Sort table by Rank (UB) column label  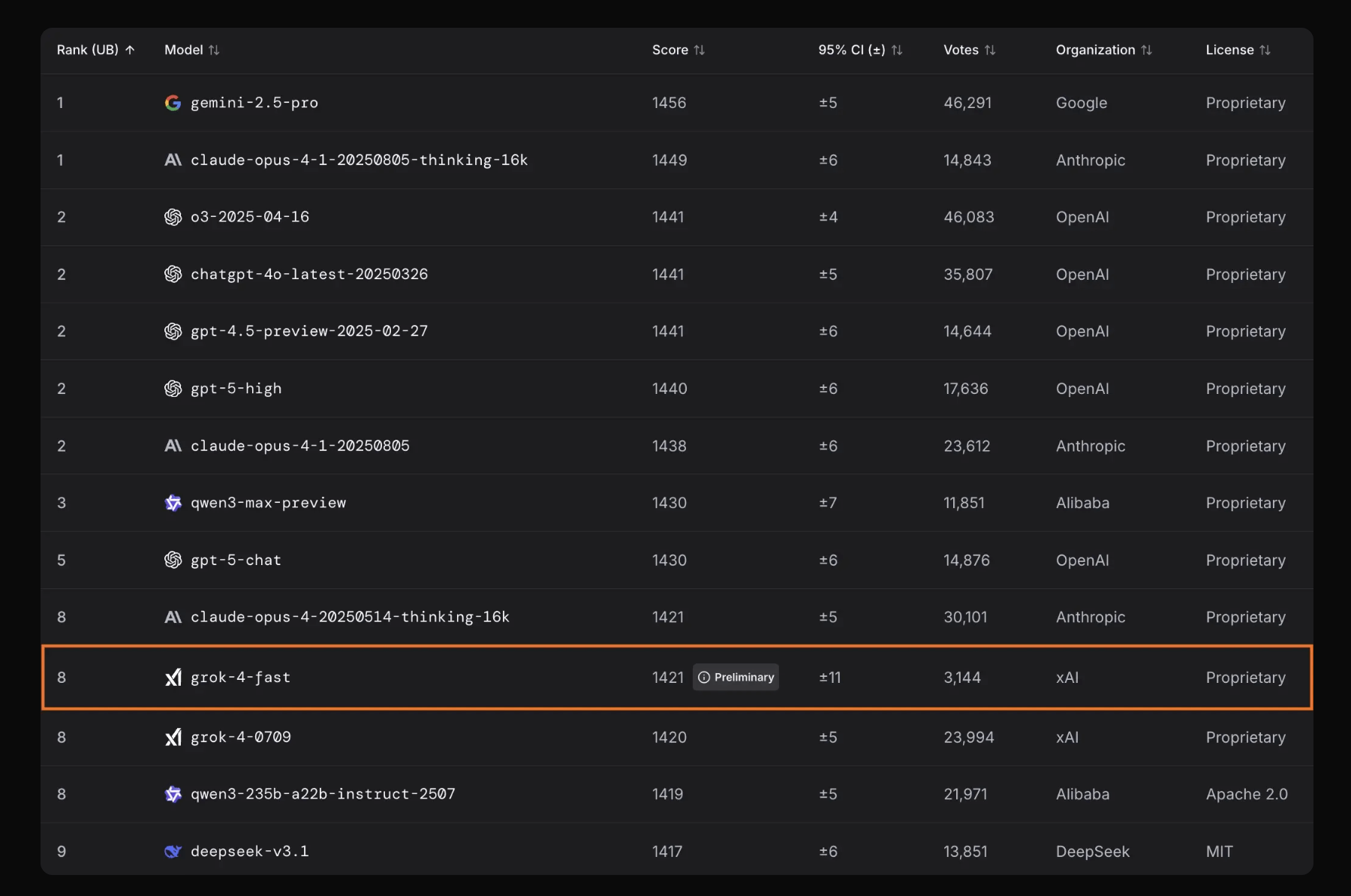(88, 50)
